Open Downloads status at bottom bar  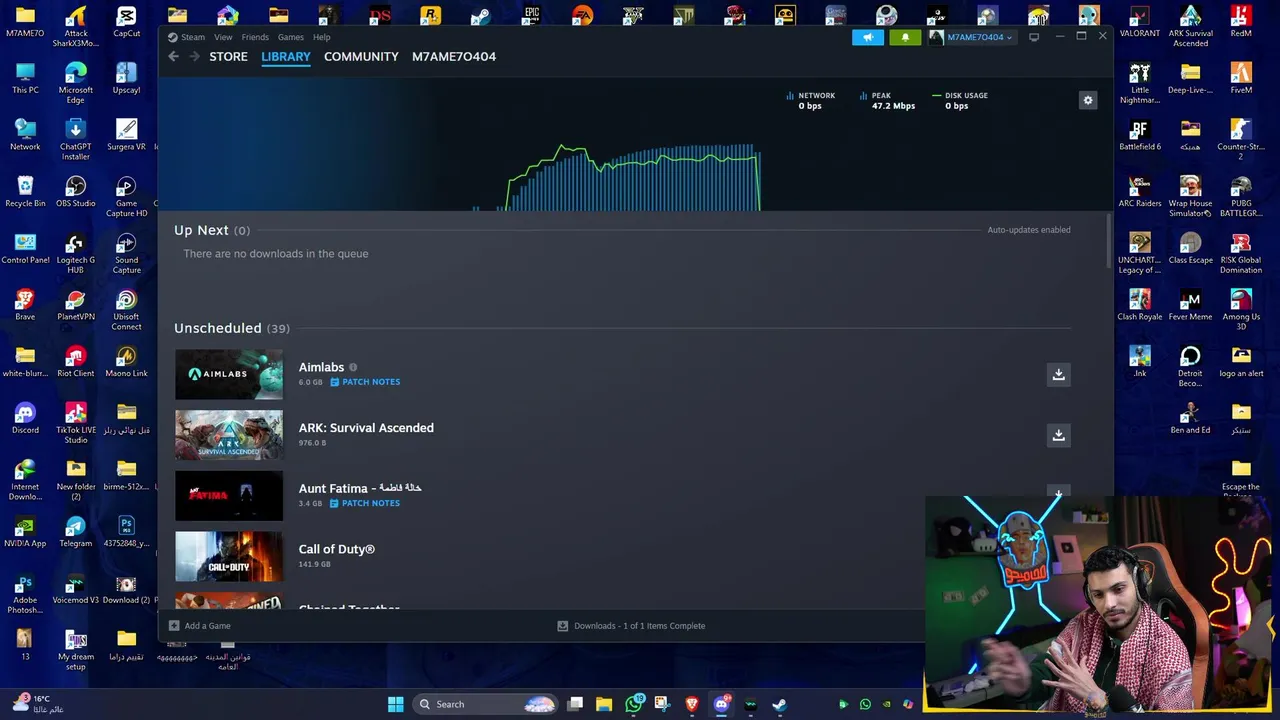[631, 626]
